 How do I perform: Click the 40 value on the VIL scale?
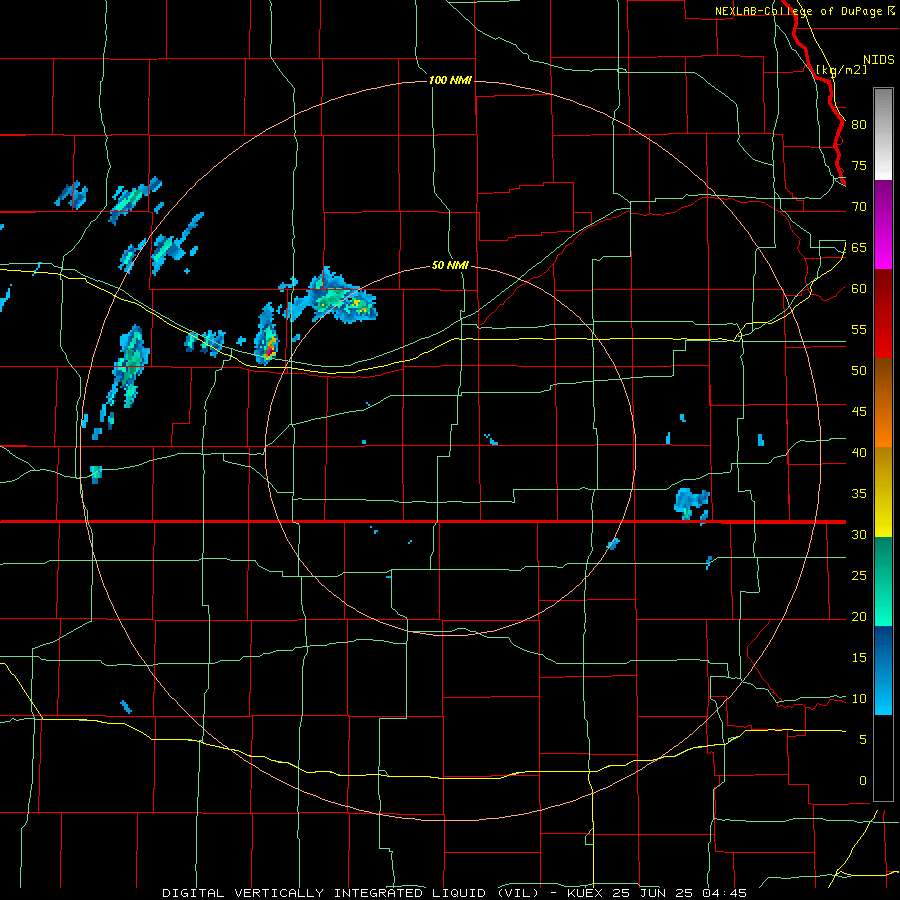859,453
